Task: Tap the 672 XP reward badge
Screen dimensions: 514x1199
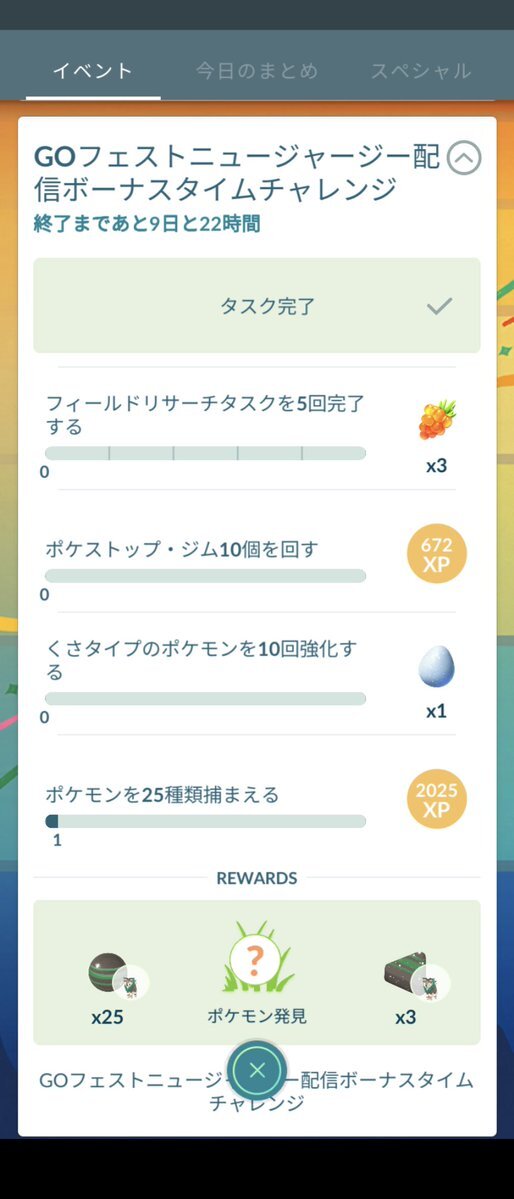Action: [x=436, y=554]
